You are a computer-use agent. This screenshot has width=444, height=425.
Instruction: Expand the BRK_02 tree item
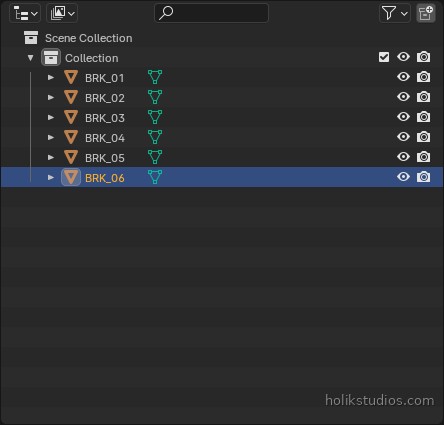point(51,97)
